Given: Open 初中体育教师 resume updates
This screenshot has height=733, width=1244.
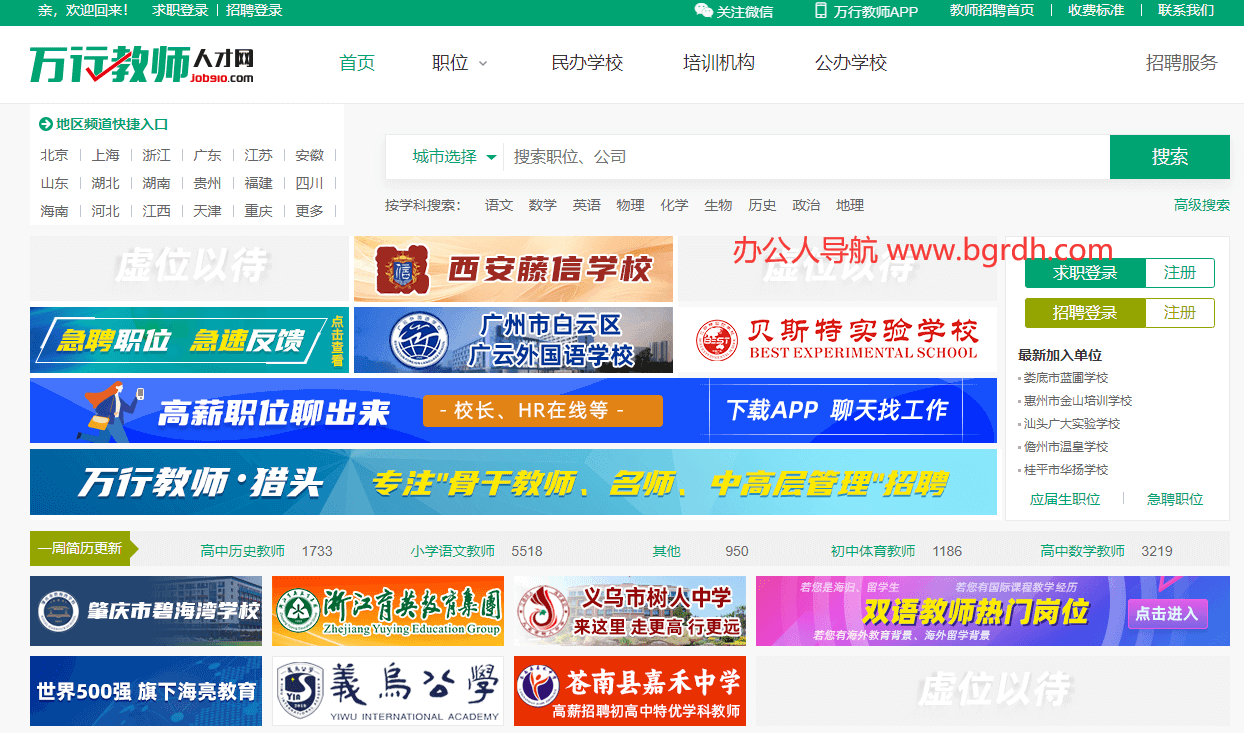Looking at the screenshot, I should coord(873,551).
